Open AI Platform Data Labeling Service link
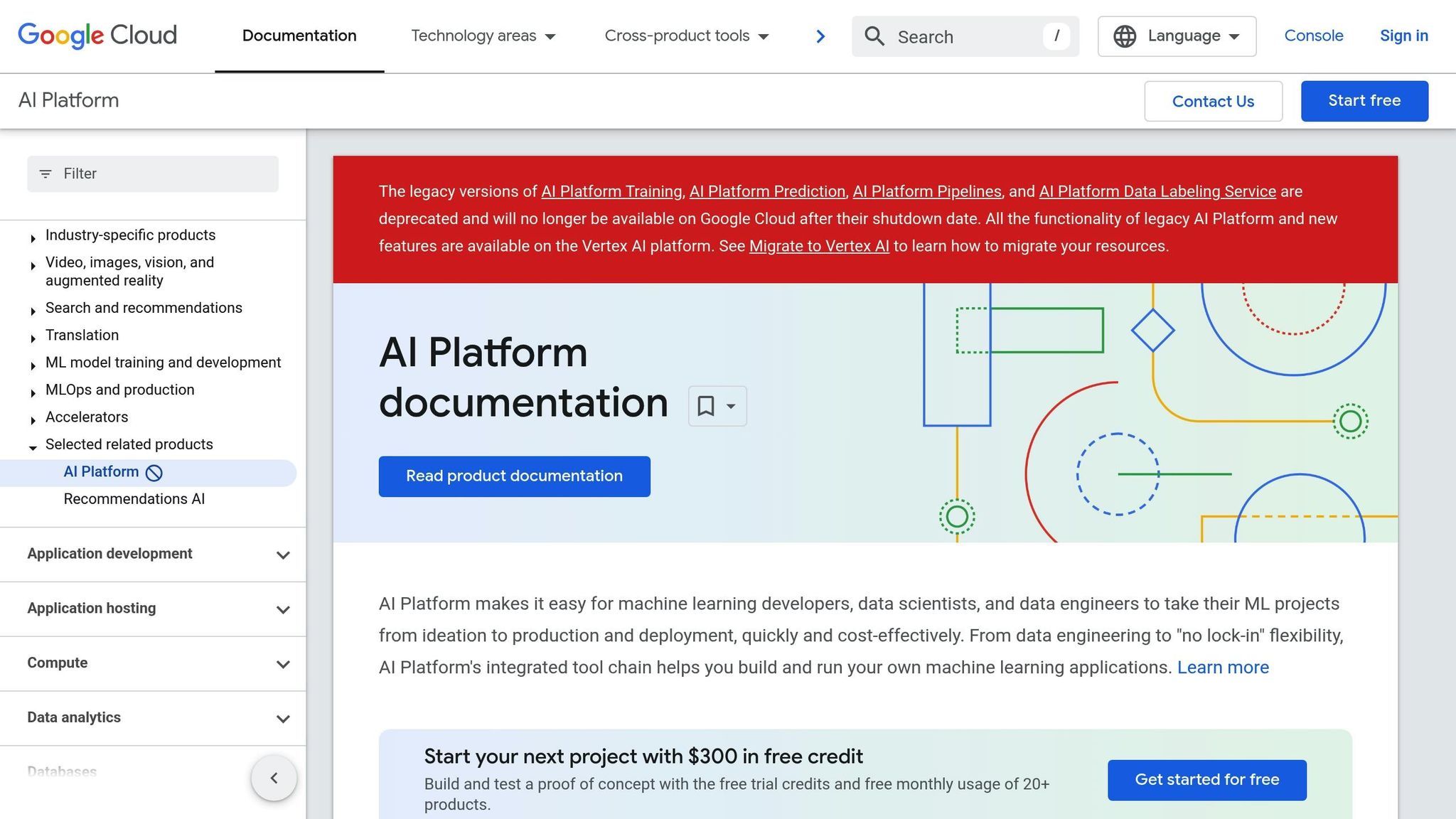 pyautogui.click(x=1157, y=192)
